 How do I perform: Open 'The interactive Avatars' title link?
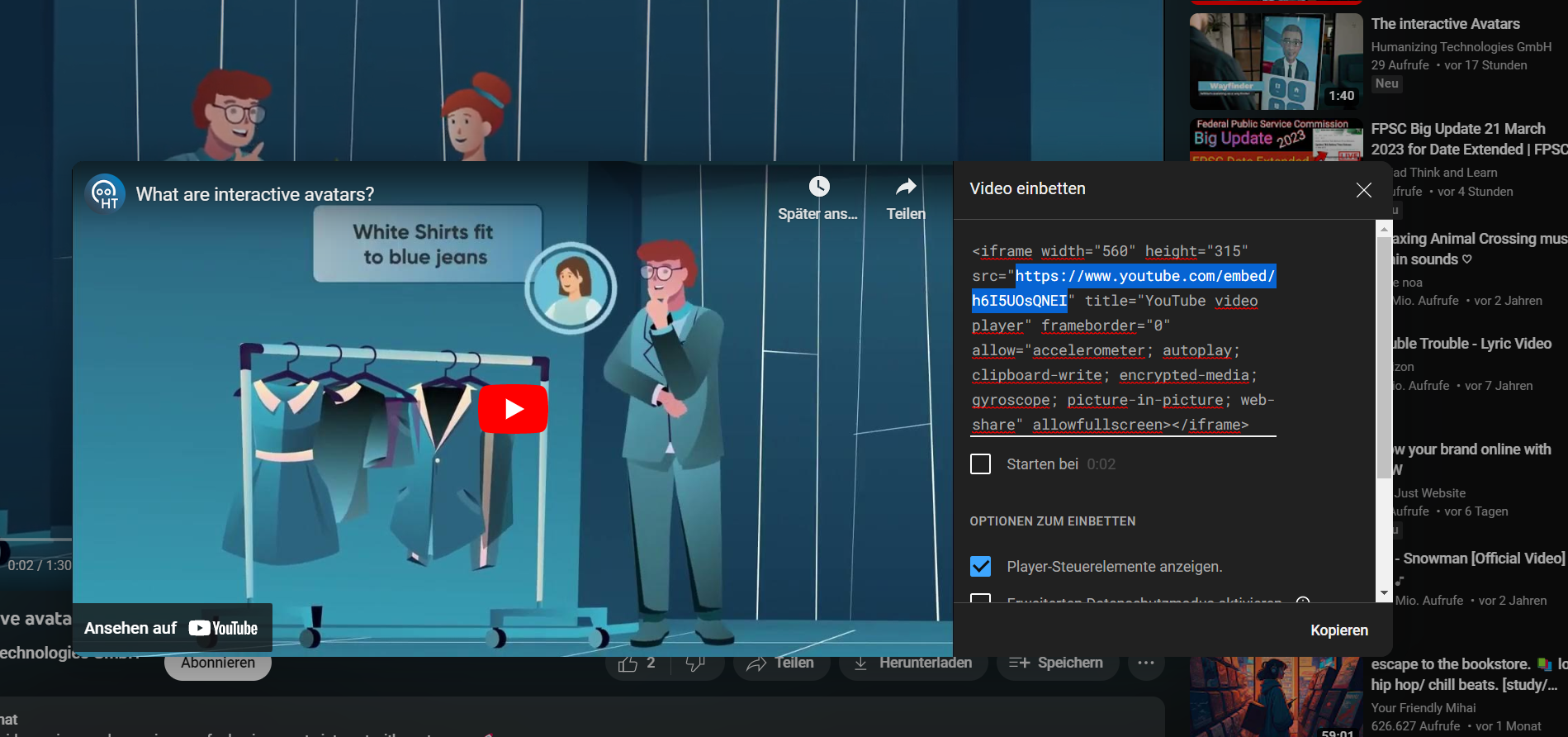coord(1445,24)
